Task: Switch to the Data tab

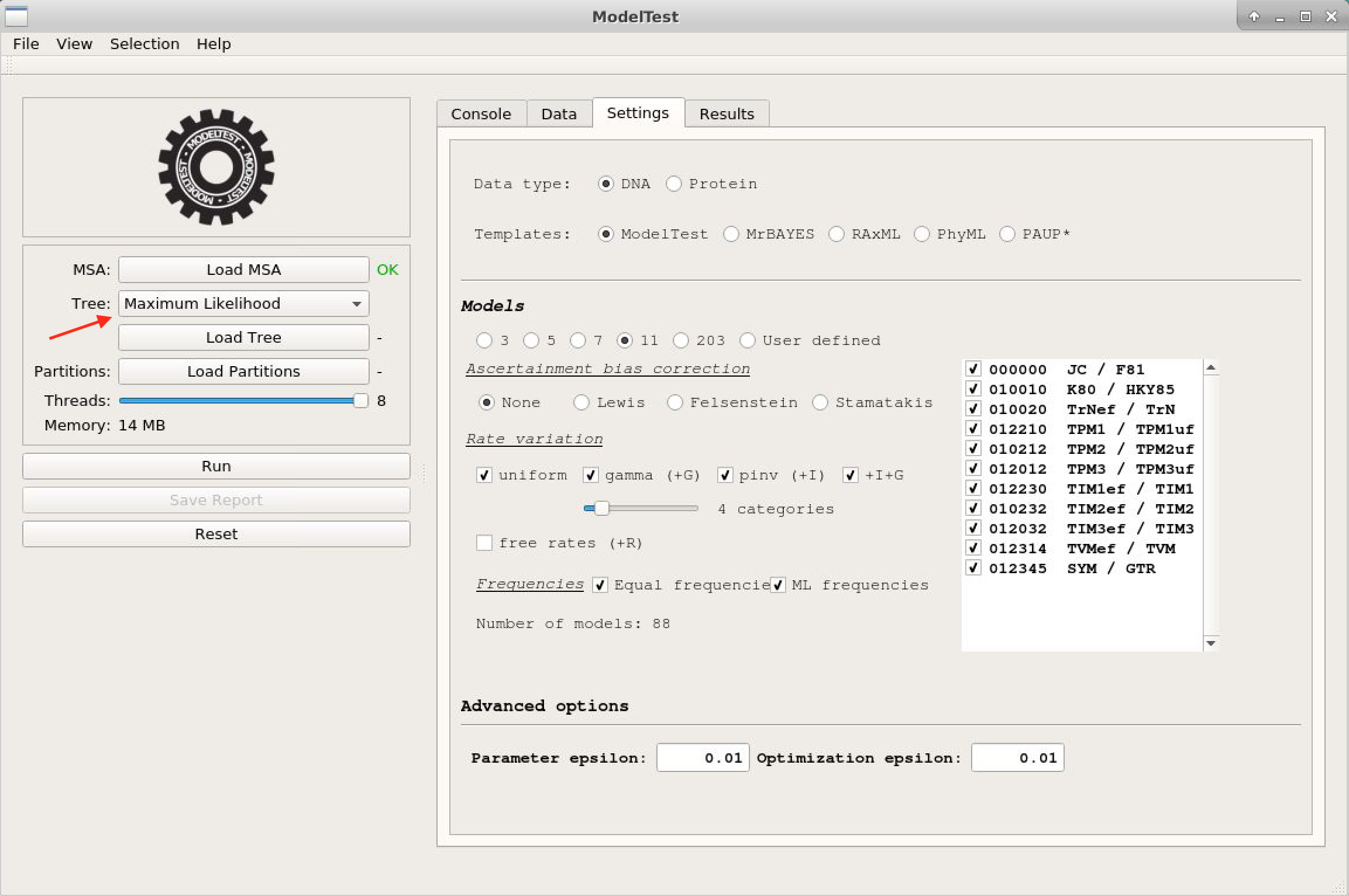Action: (559, 113)
